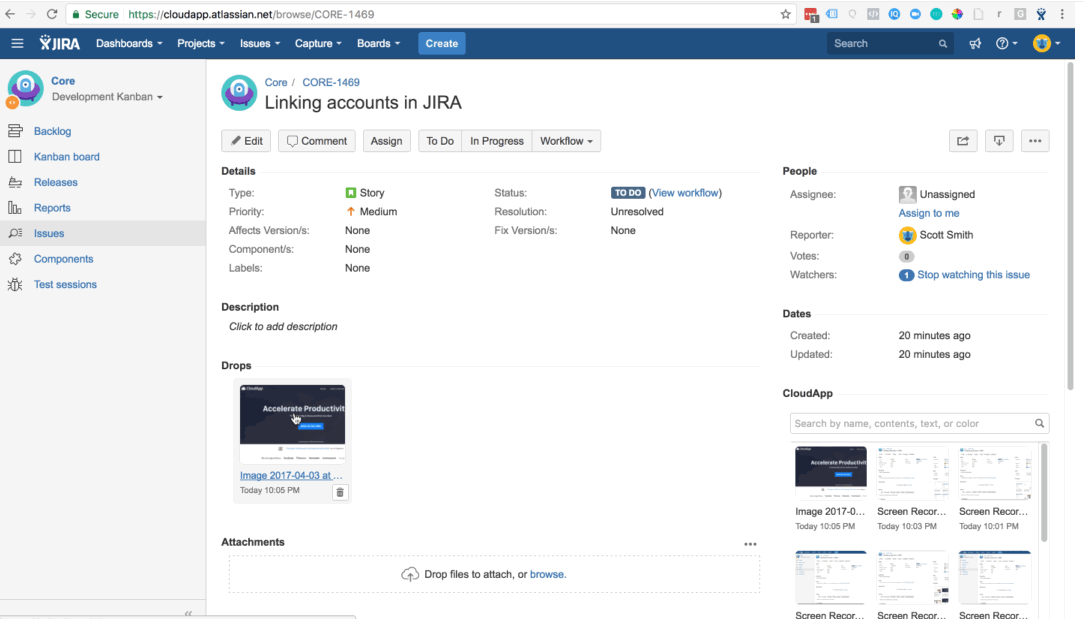Click the Core project avatar in sidebar
The height and width of the screenshot is (619, 1084).
26,89
